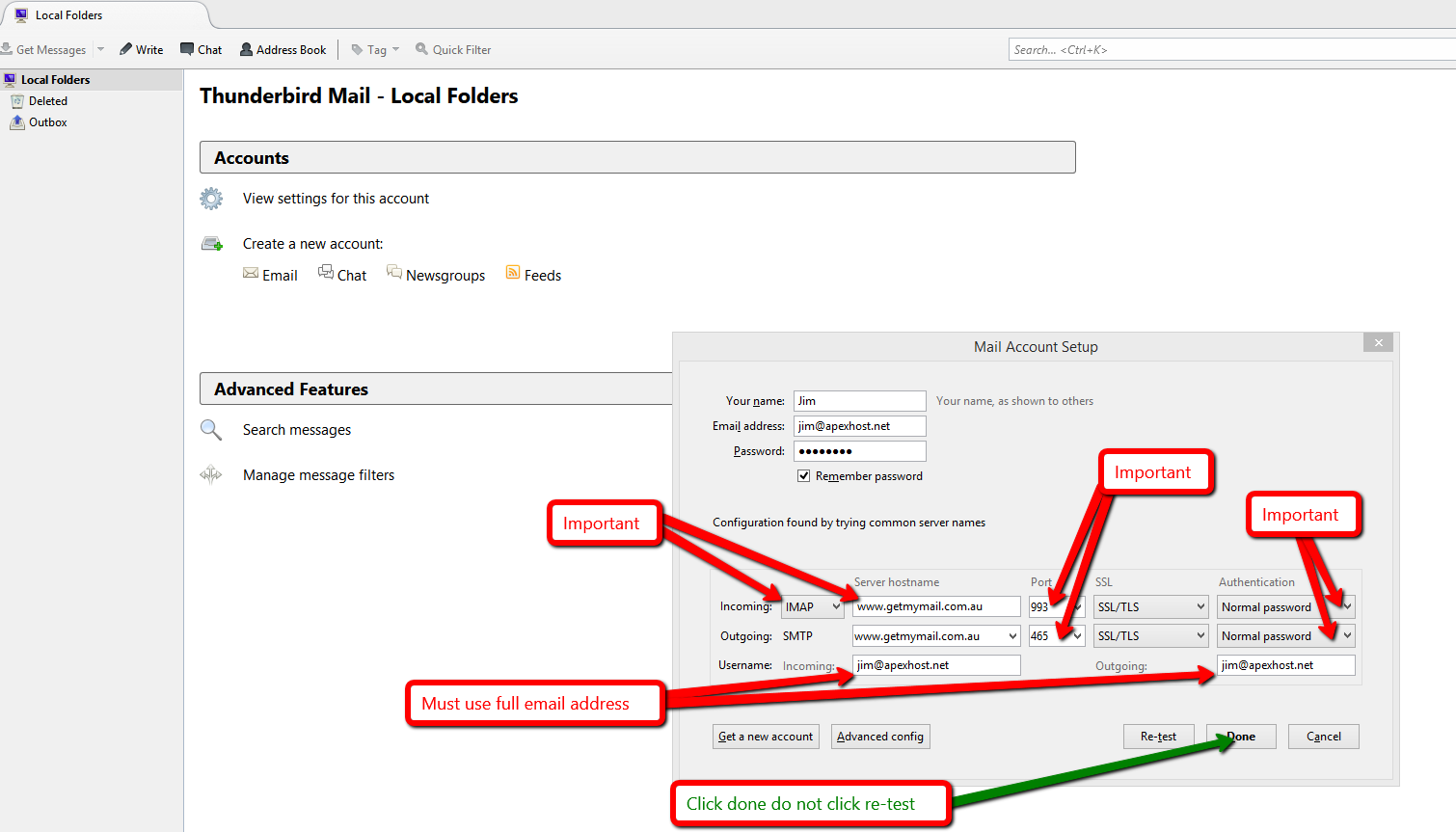
Task: Click the Write pencil button
Action: [x=142, y=50]
